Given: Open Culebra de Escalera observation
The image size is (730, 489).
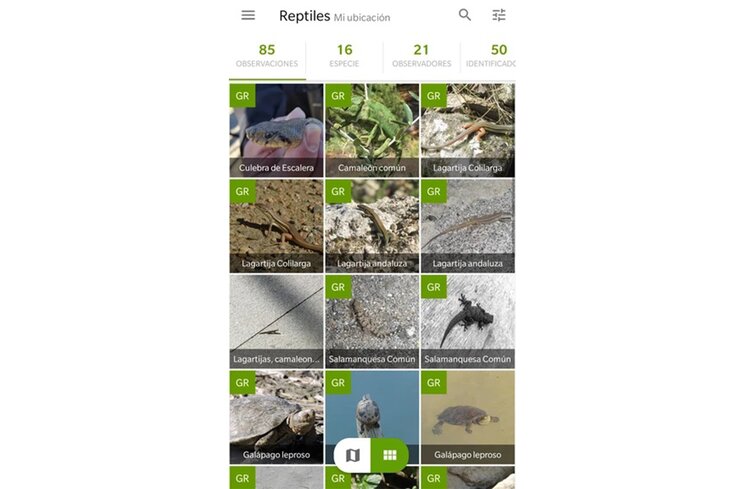Looking at the screenshot, I should [x=276, y=130].
